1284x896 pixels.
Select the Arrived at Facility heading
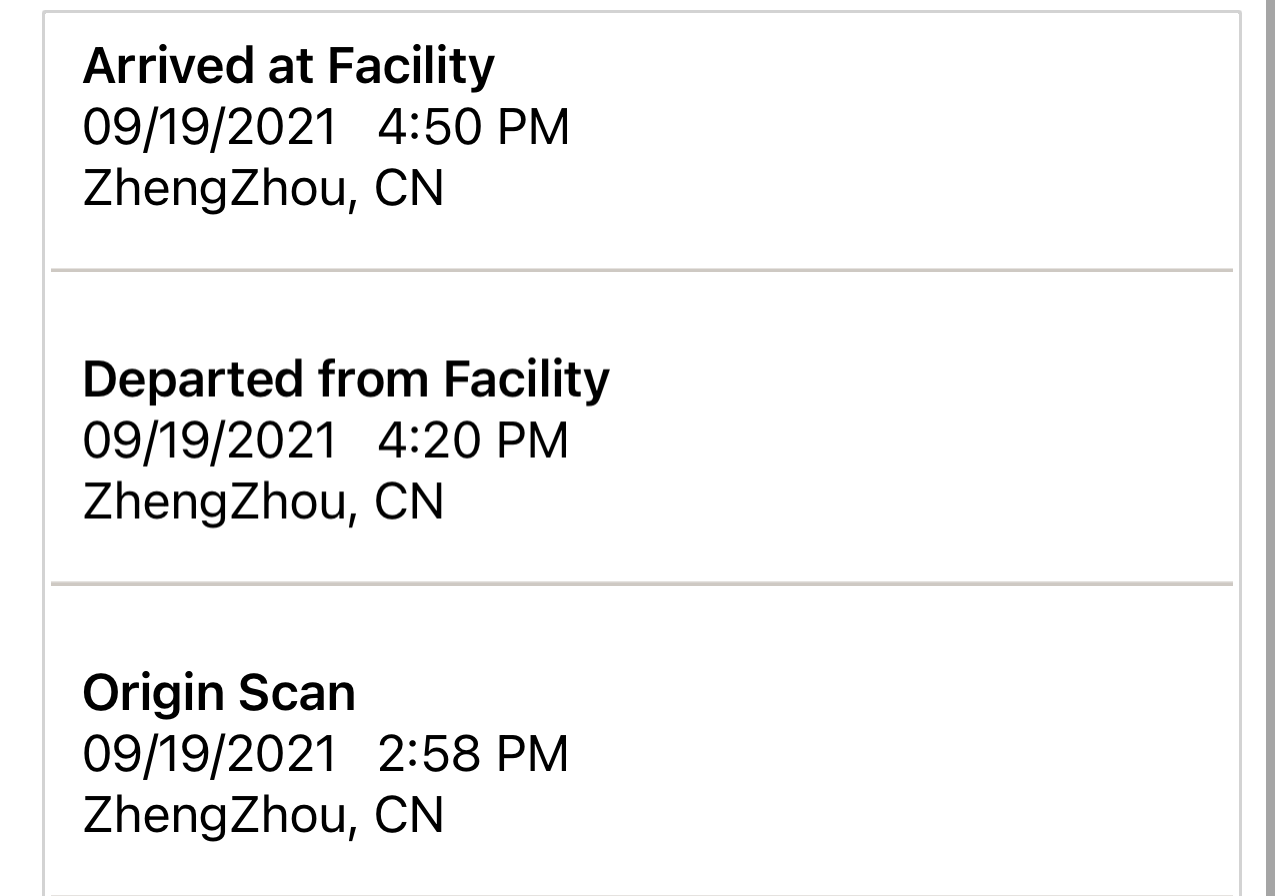point(288,67)
